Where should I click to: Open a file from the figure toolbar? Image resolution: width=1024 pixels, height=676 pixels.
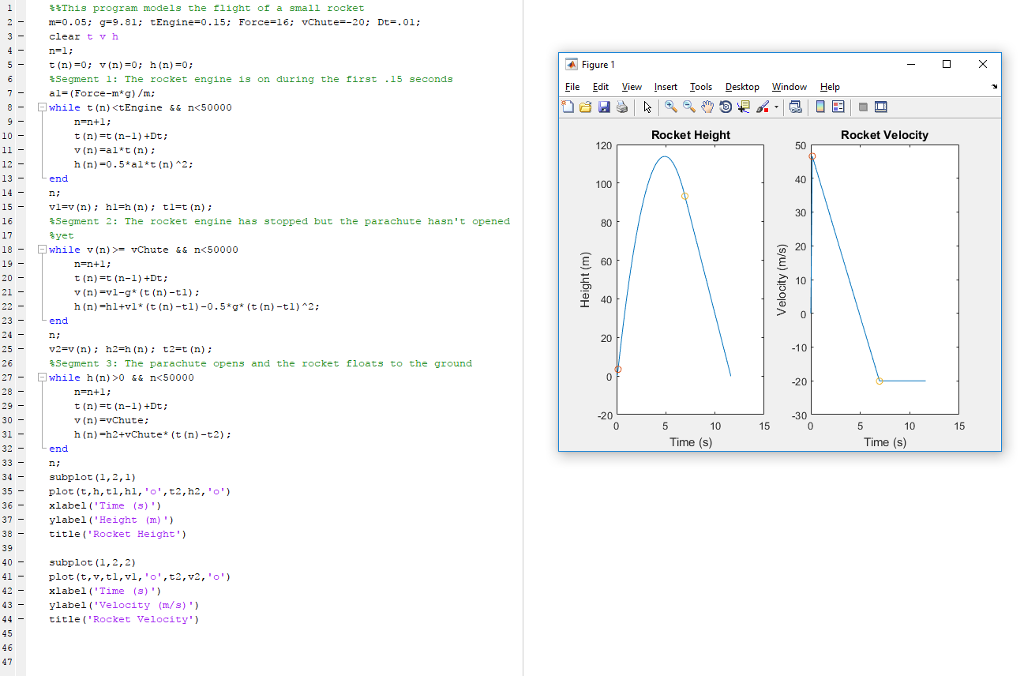click(585, 106)
